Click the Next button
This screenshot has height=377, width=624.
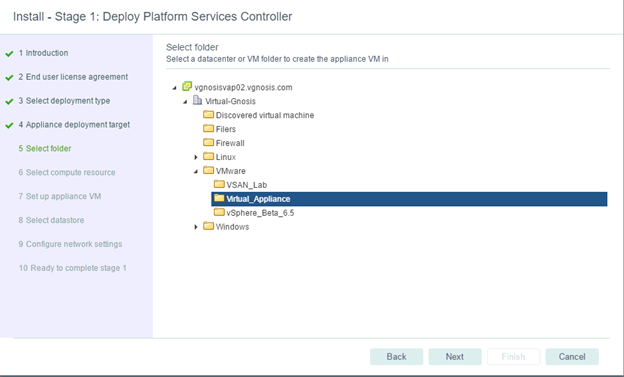click(x=455, y=357)
